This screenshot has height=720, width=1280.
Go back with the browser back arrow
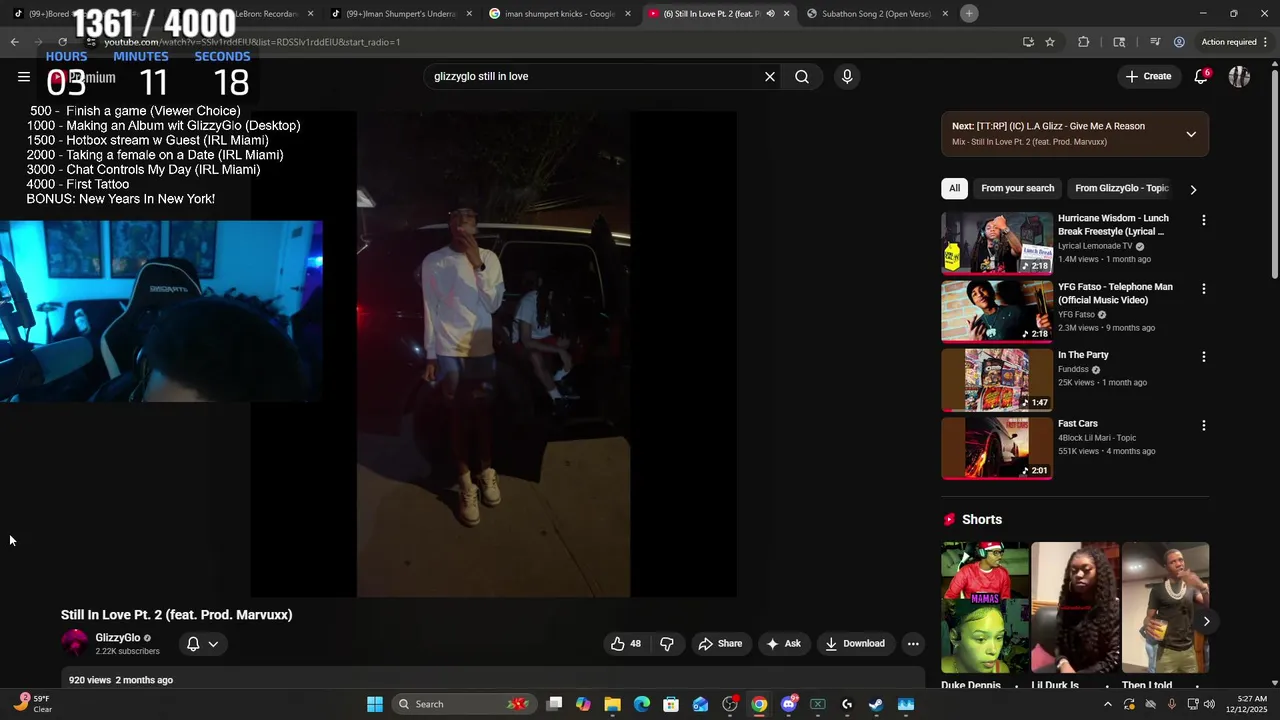[14, 42]
